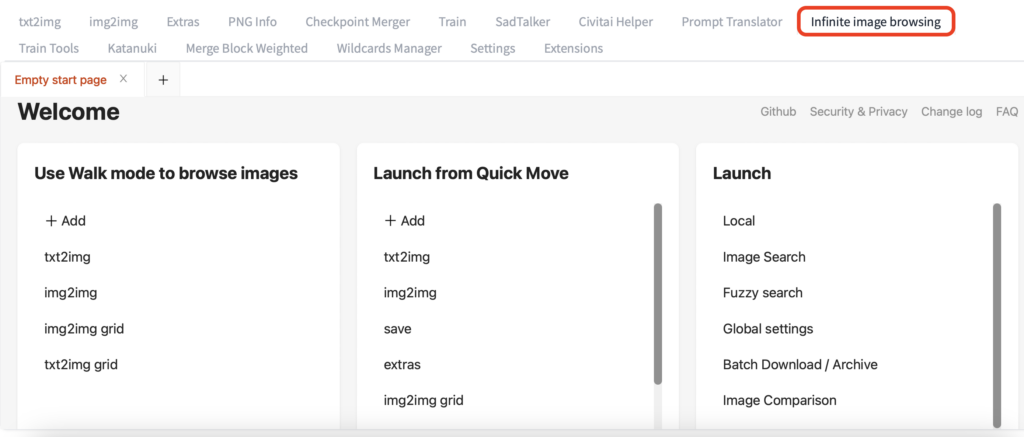Browse img2img grid in Walk mode
The height and width of the screenshot is (437, 1024).
[84, 329]
